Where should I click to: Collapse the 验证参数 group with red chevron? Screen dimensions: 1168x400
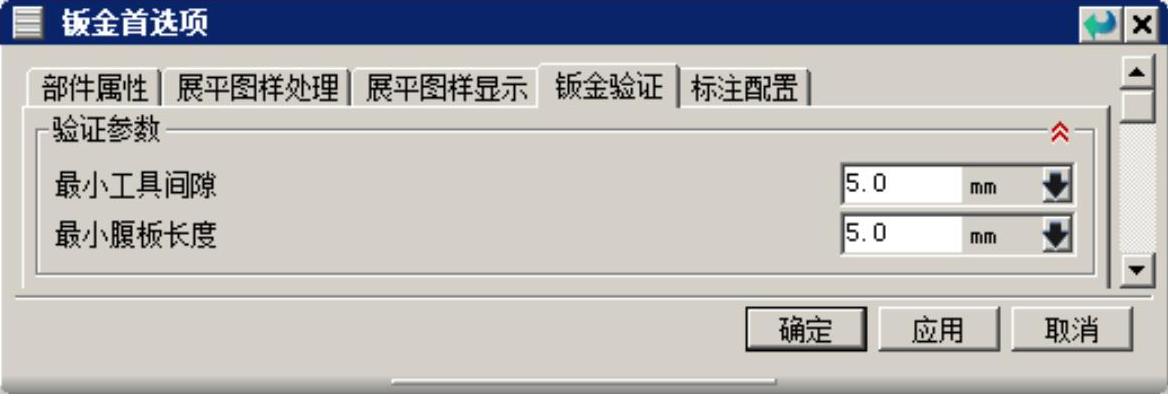[1060, 133]
